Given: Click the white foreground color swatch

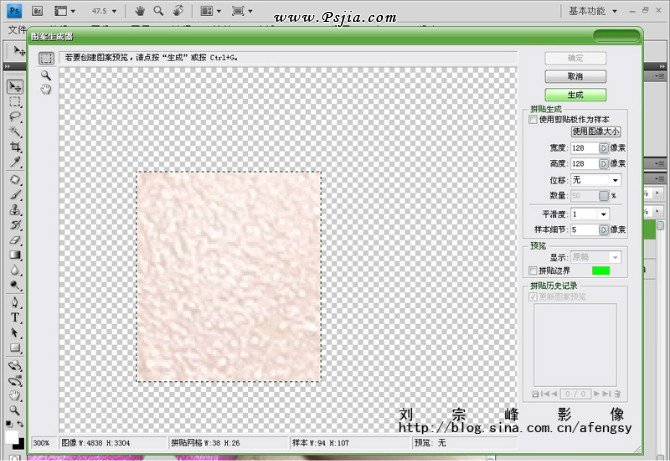Looking at the screenshot, I should pos(12,438).
